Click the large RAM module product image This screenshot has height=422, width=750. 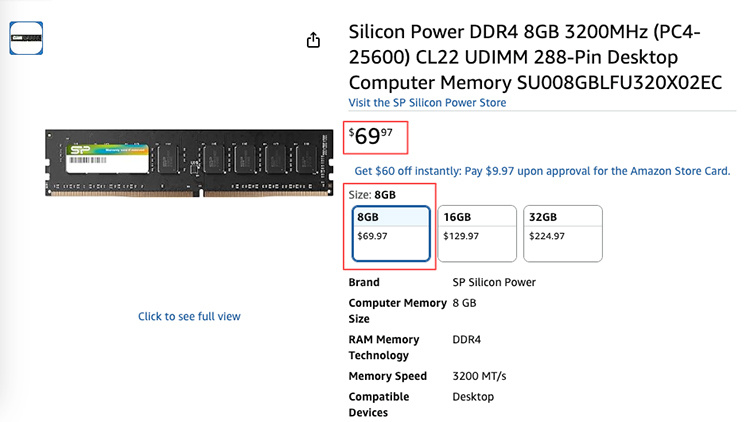pyautogui.click(x=189, y=161)
